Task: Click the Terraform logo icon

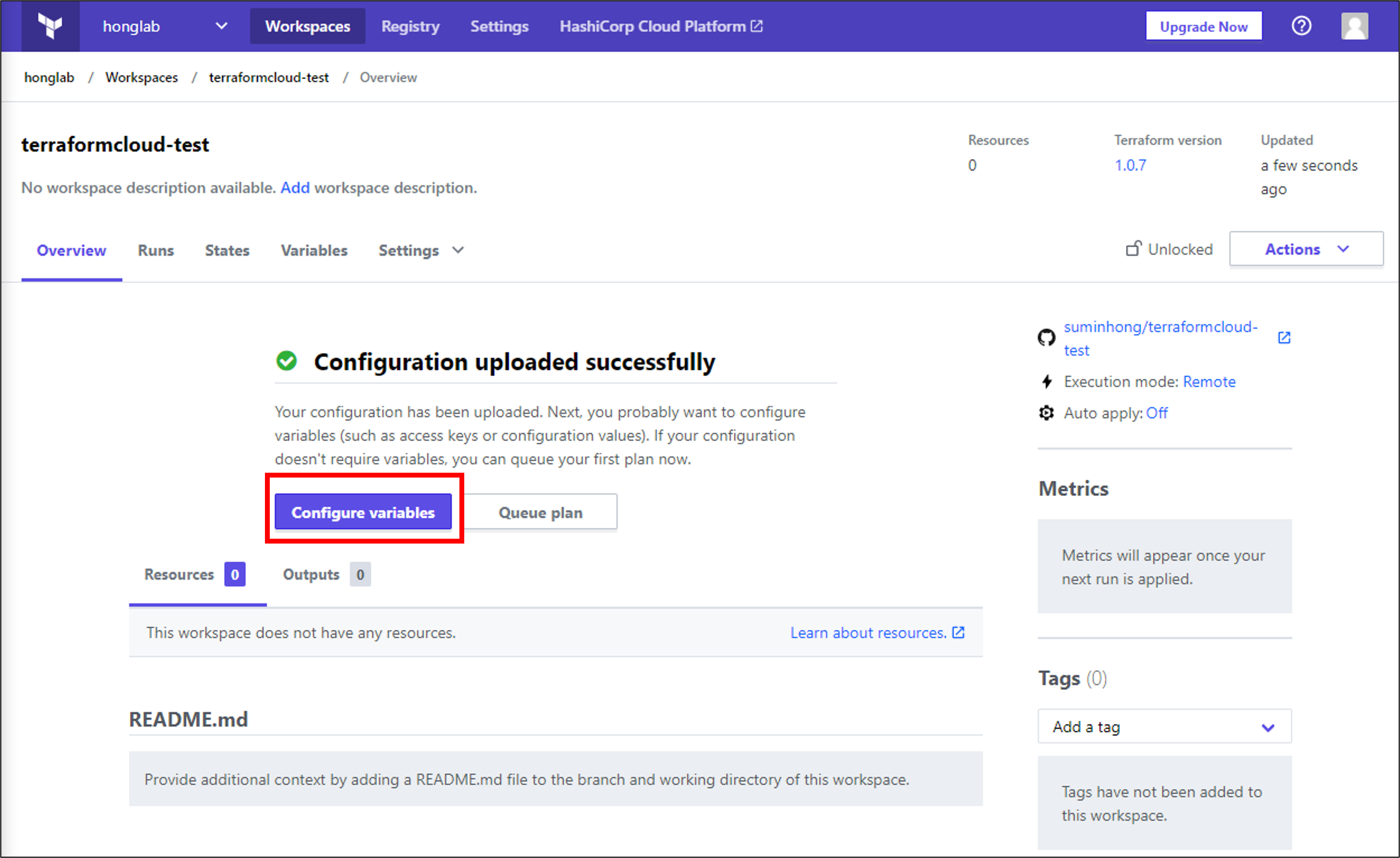Action: (x=50, y=26)
